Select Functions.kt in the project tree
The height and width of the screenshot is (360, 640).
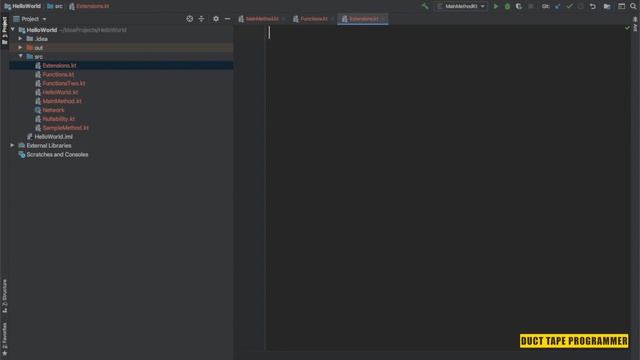pos(58,74)
